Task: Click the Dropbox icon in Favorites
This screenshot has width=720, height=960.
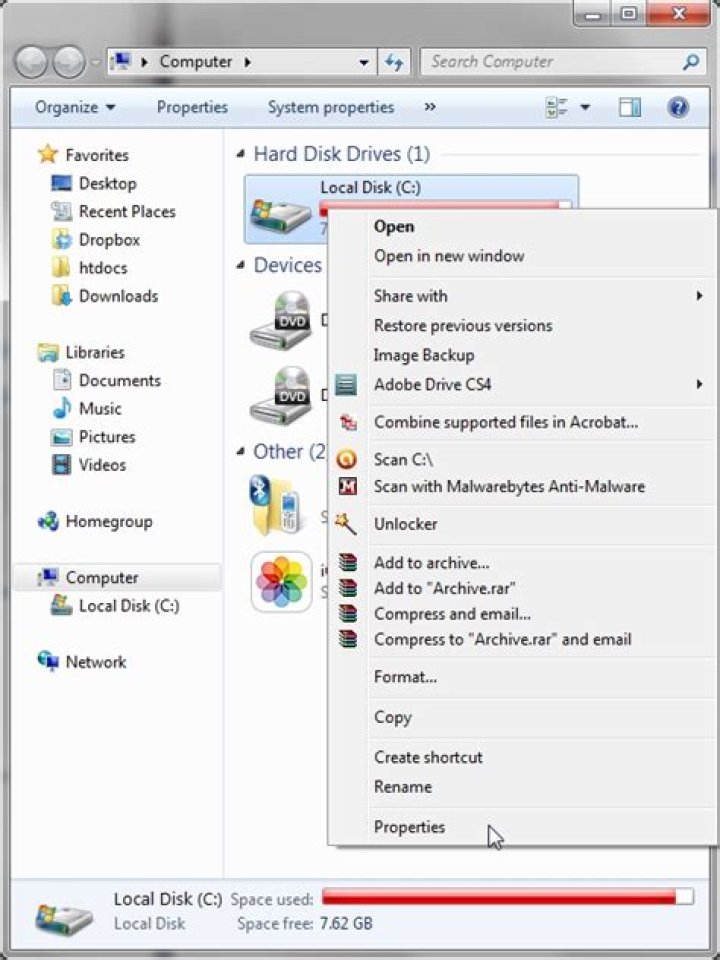Action: (x=61, y=239)
